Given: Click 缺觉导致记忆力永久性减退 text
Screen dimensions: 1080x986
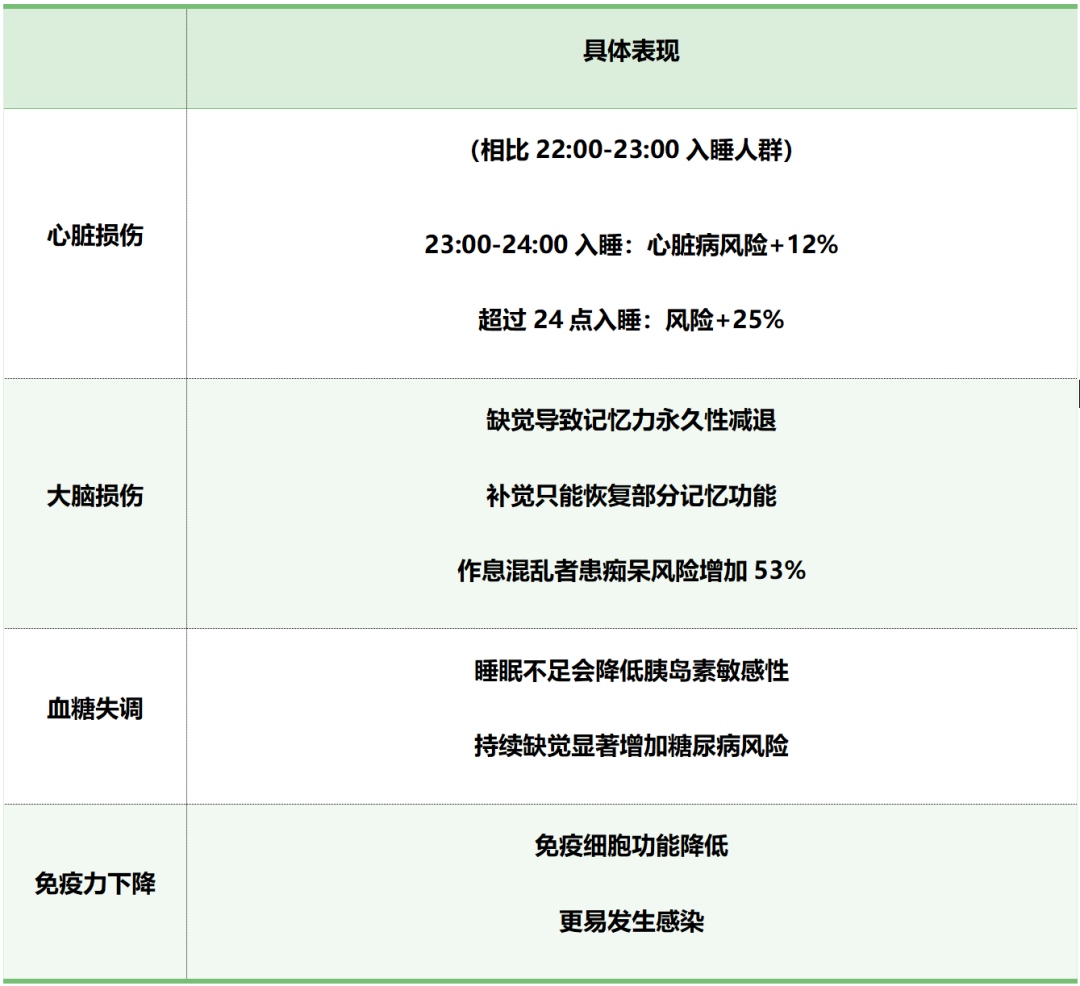Looking at the screenshot, I should (631, 420).
